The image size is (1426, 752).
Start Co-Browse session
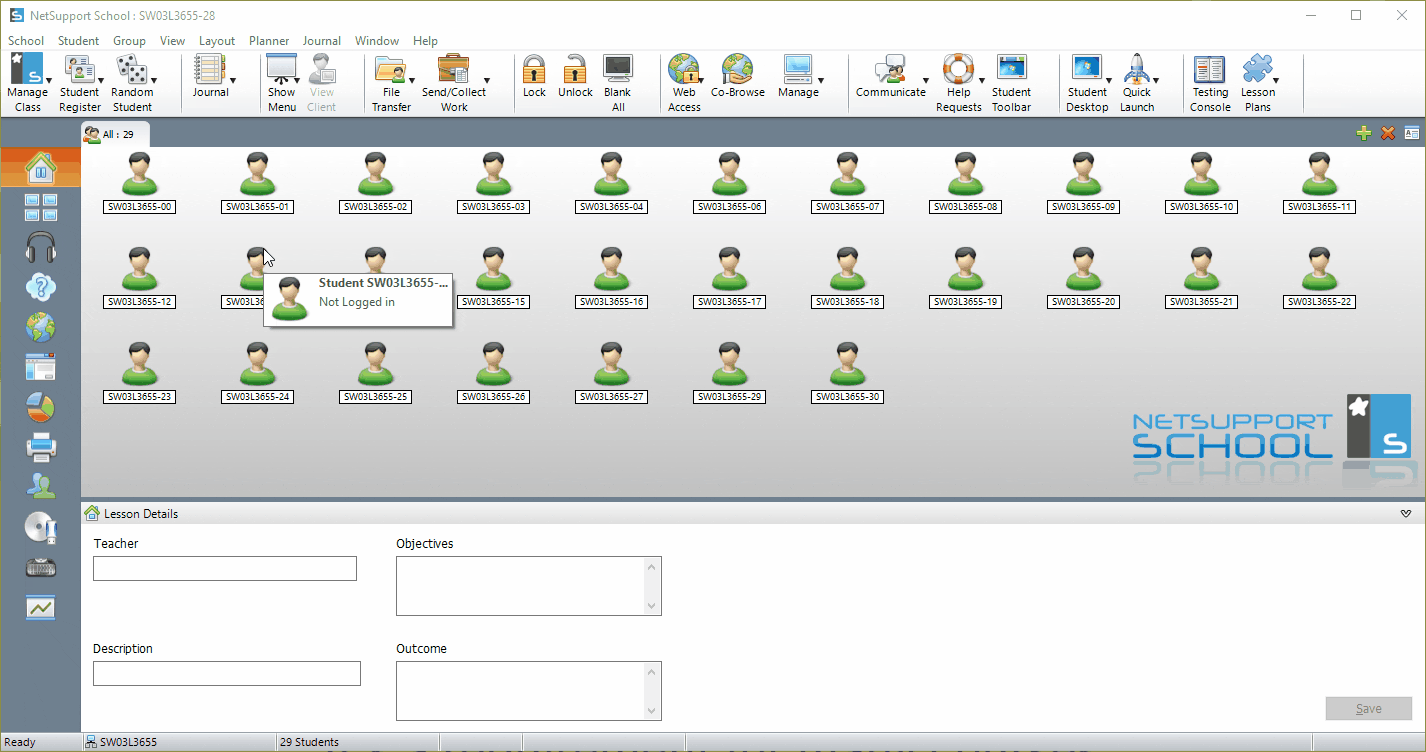click(x=737, y=69)
